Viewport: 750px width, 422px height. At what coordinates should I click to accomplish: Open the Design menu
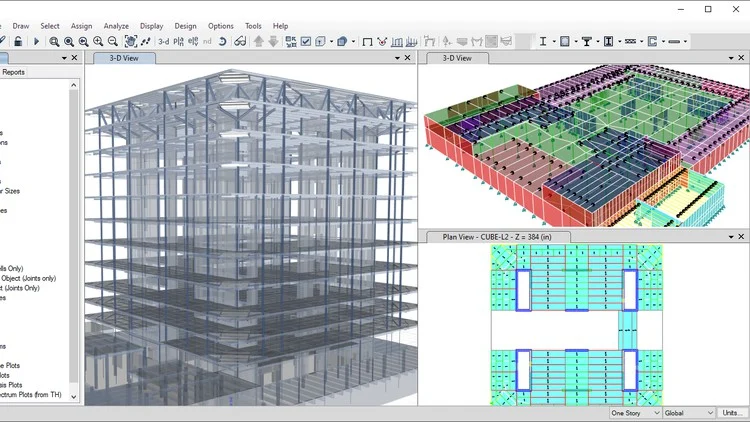(185, 26)
